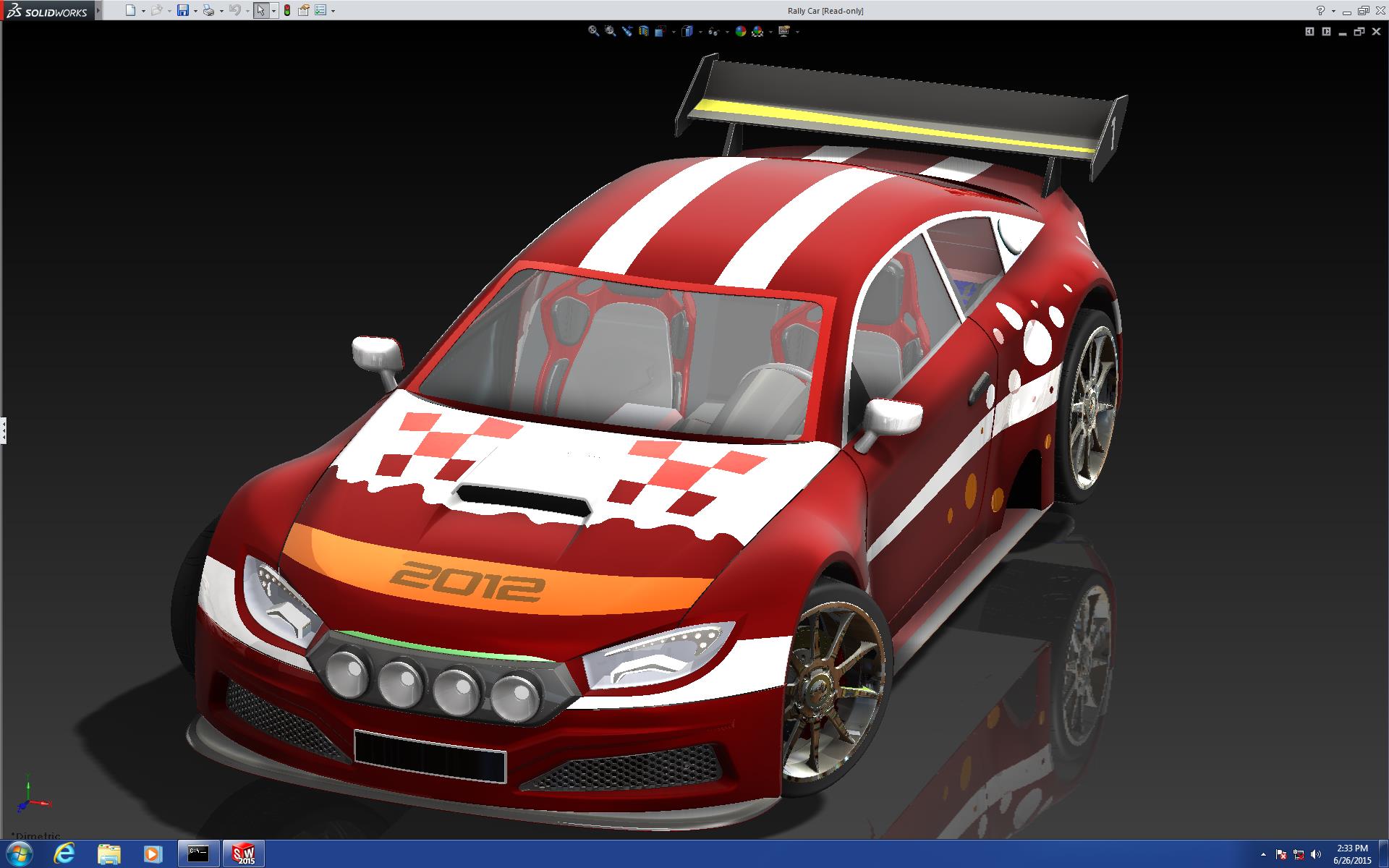The image size is (1389, 868).
Task: Activate the Section View tool
Action: (644, 31)
